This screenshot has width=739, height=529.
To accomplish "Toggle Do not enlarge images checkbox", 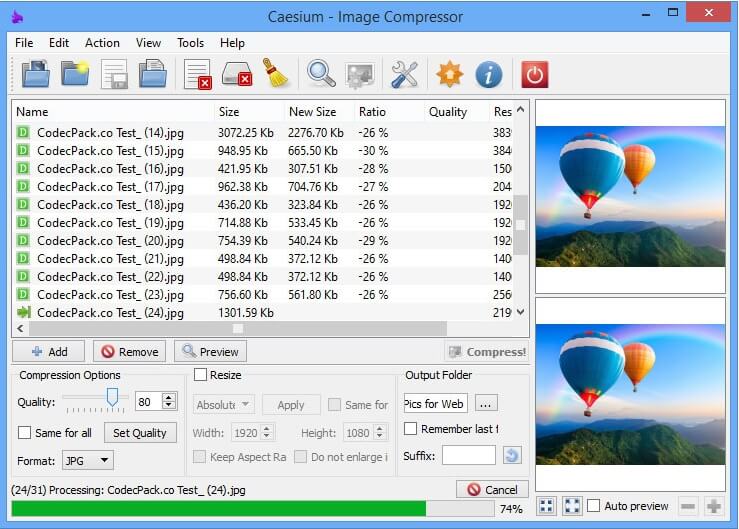I will pyautogui.click(x=300, y=456).
